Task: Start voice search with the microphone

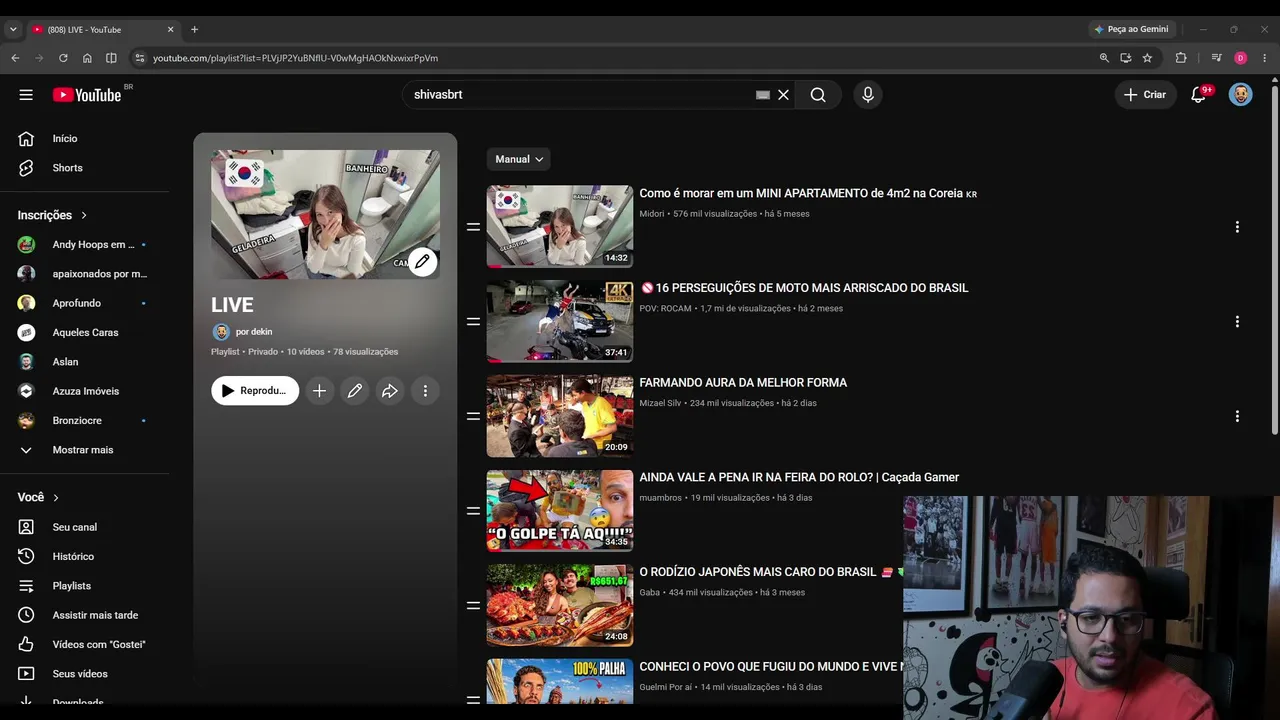Action: (x=868, y=95)
